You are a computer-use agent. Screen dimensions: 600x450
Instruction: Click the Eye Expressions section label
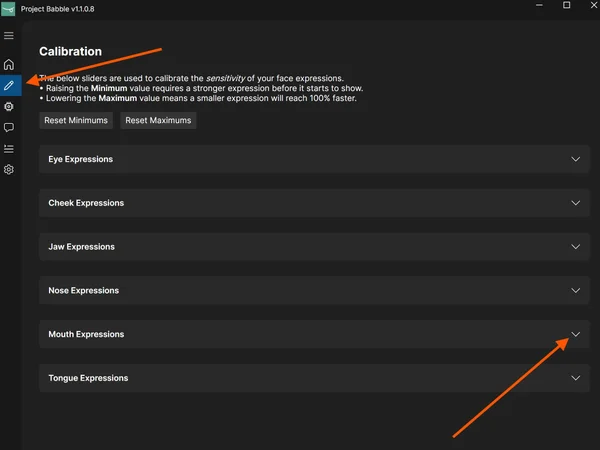[80, 159]
